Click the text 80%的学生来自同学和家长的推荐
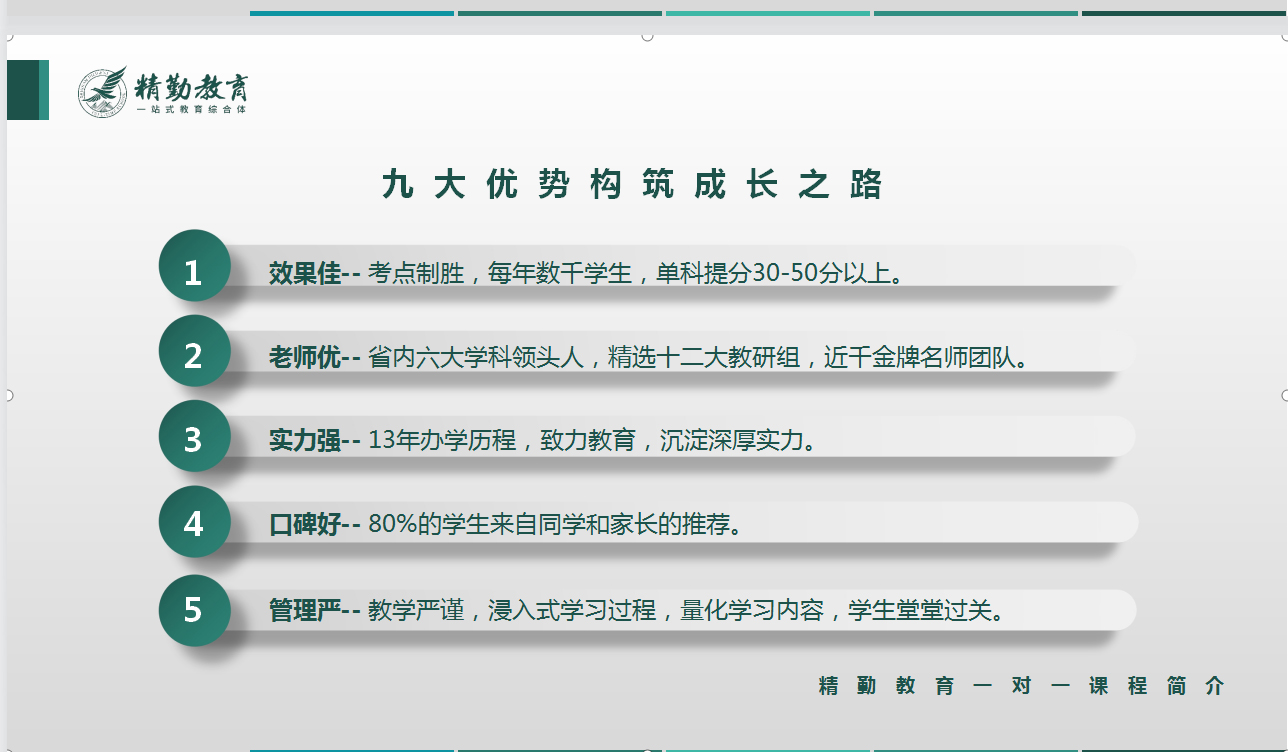Image resolution: width=1288 pixels, height=752 pixels. [x=554, y=524]
